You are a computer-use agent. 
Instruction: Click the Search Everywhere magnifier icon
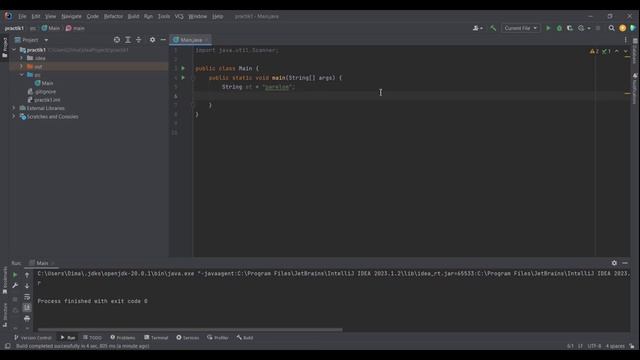611,28
